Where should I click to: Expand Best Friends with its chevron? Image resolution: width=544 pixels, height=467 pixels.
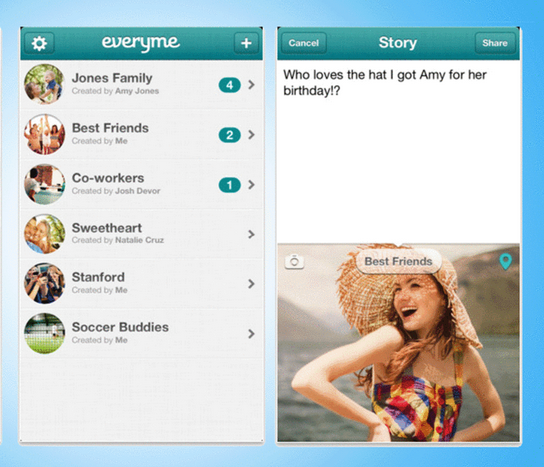(x=252, y=135)
